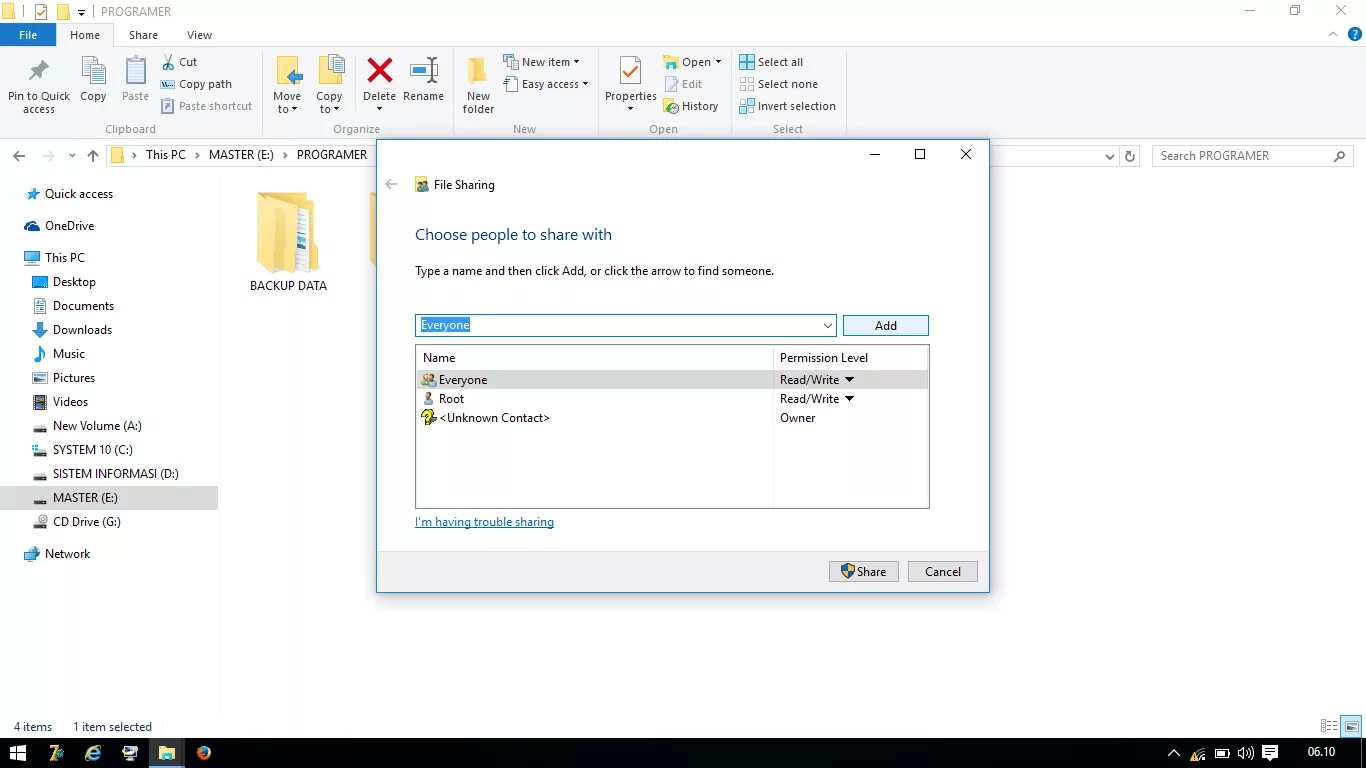Open the Explorer Help icon

click(1355, 34)
